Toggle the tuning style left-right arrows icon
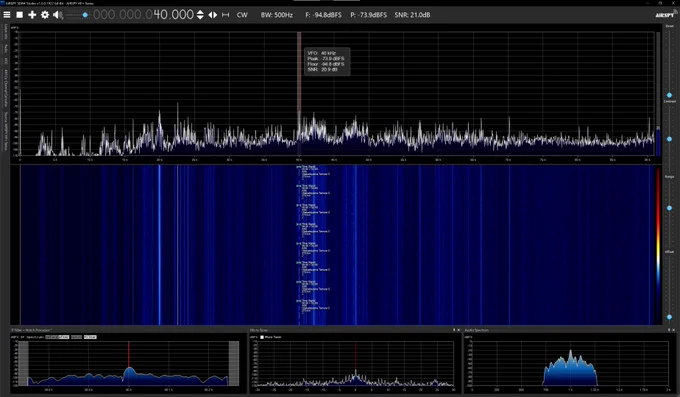Viewport: 680px width, 397px height. (x=212, y=15)
